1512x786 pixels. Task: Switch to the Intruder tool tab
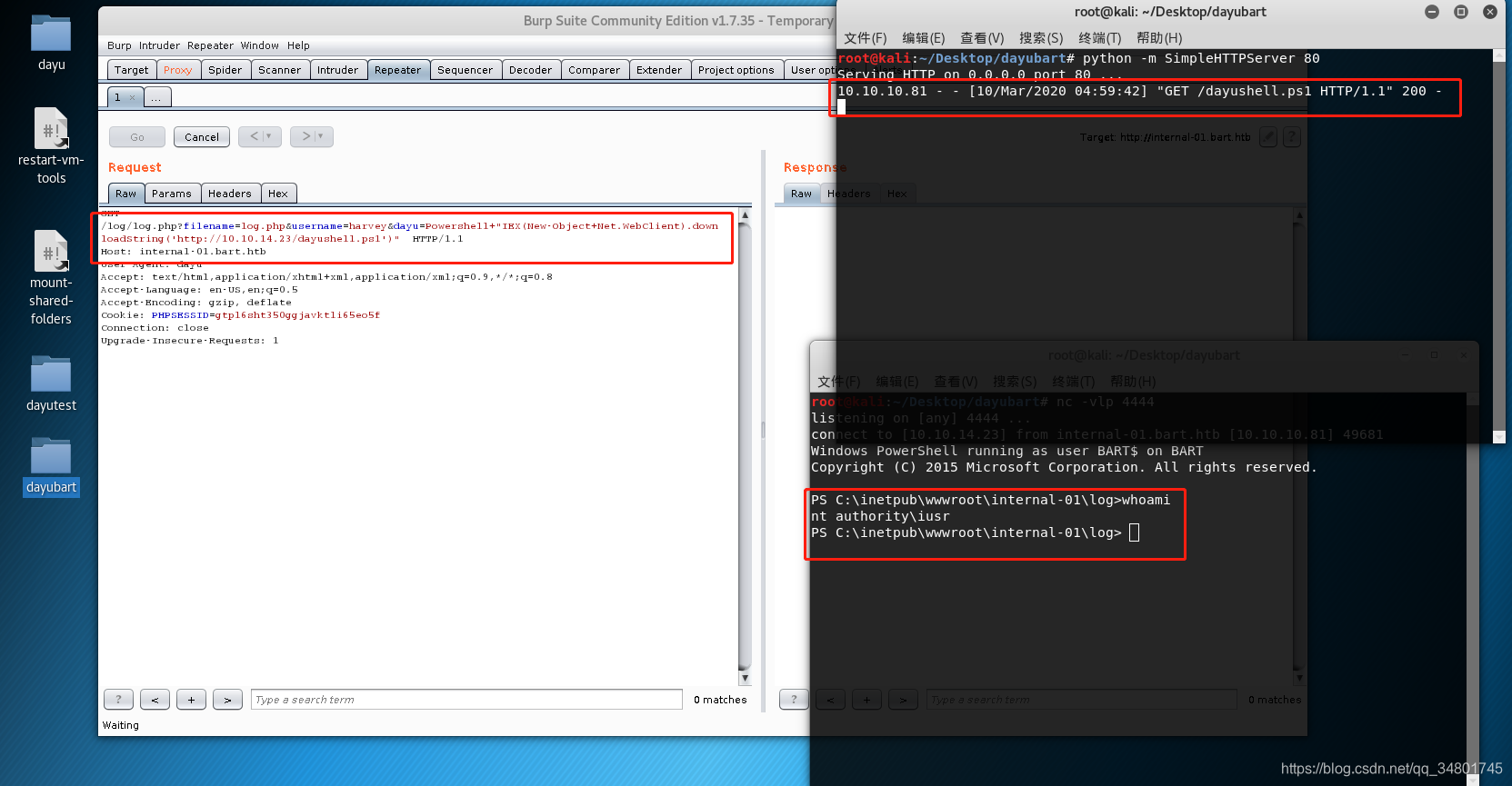pyautogui.click(x=338, y=70)
